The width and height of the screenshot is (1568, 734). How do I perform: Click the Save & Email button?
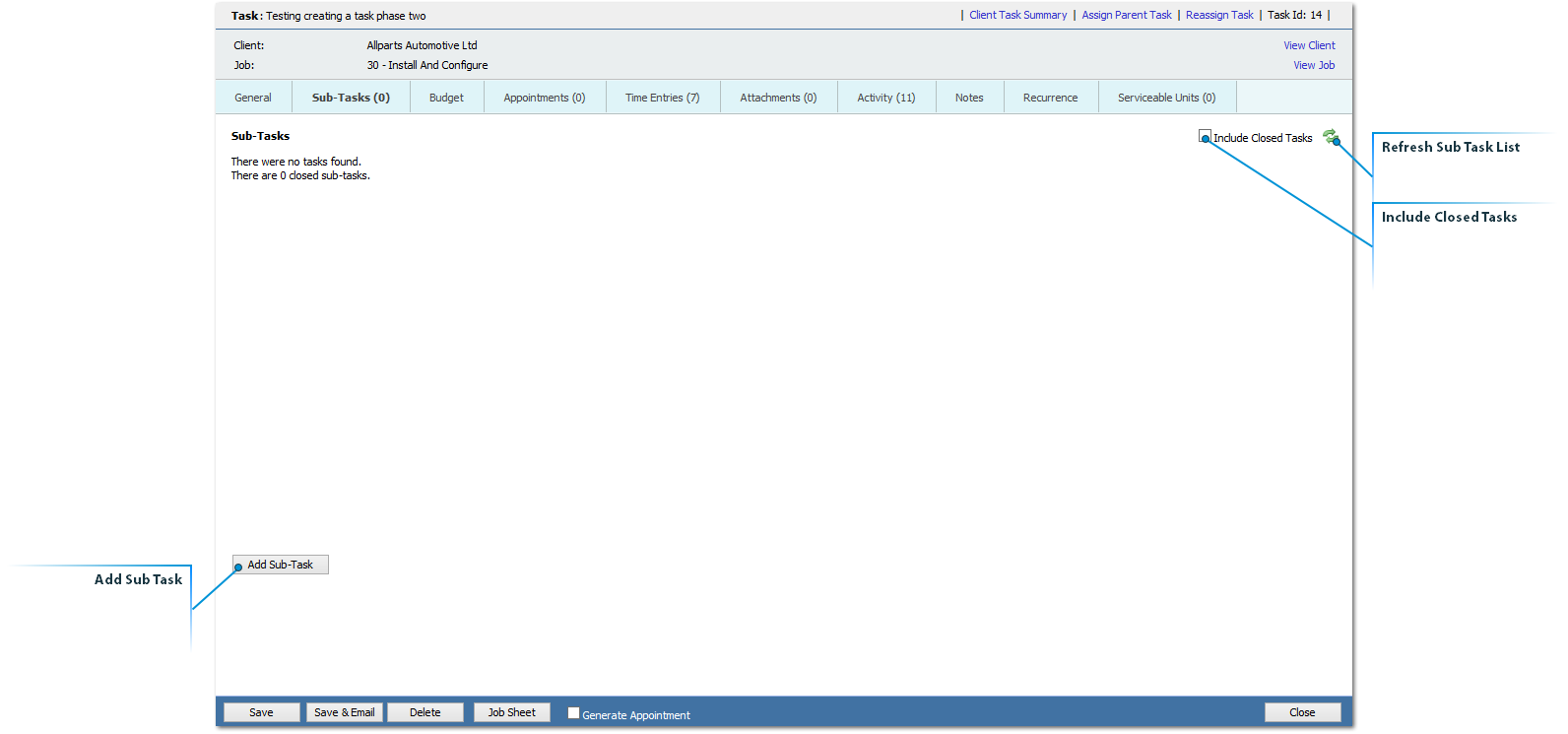coord(344,712)
